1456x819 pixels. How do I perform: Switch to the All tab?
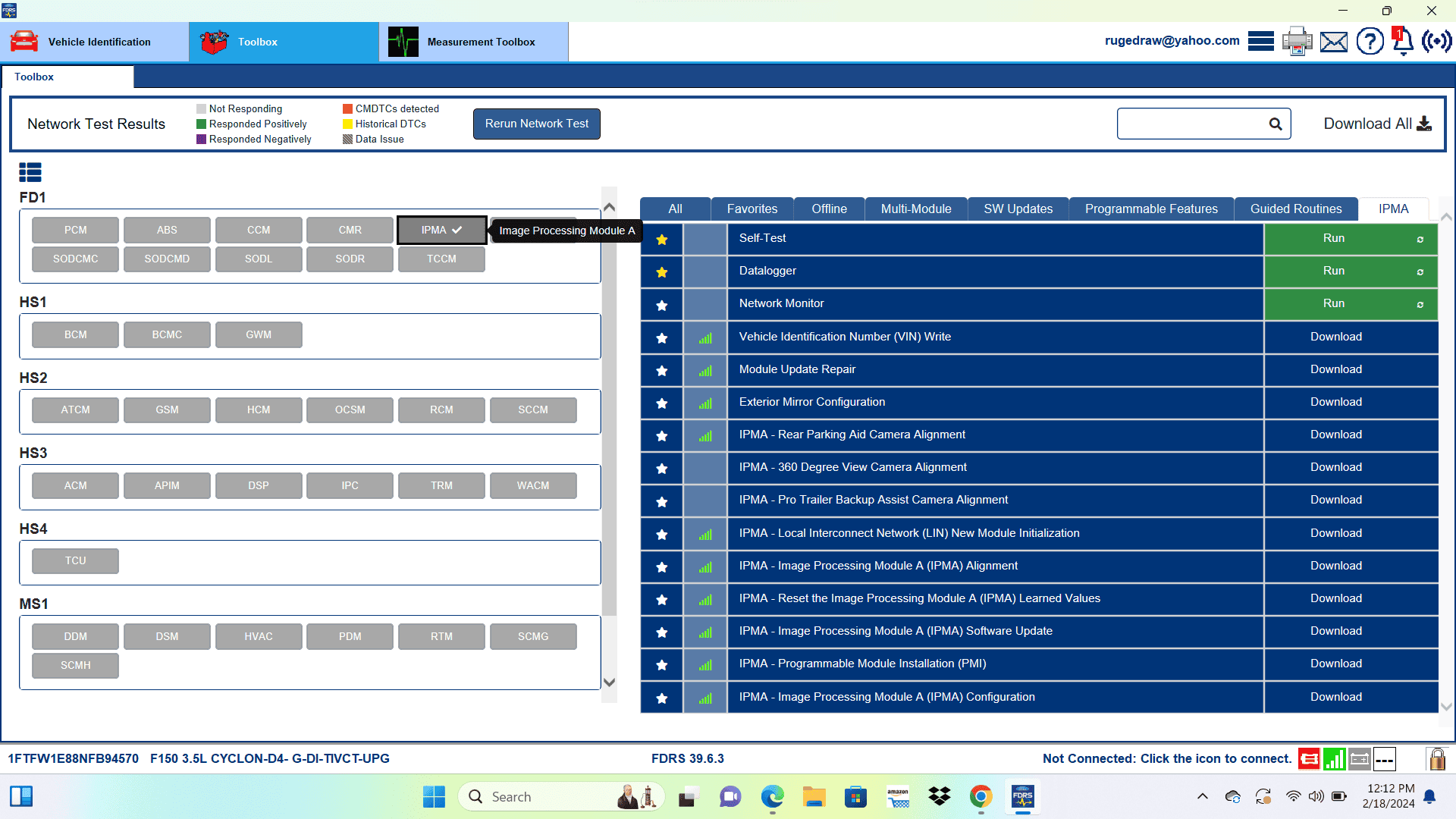point(675,209)
